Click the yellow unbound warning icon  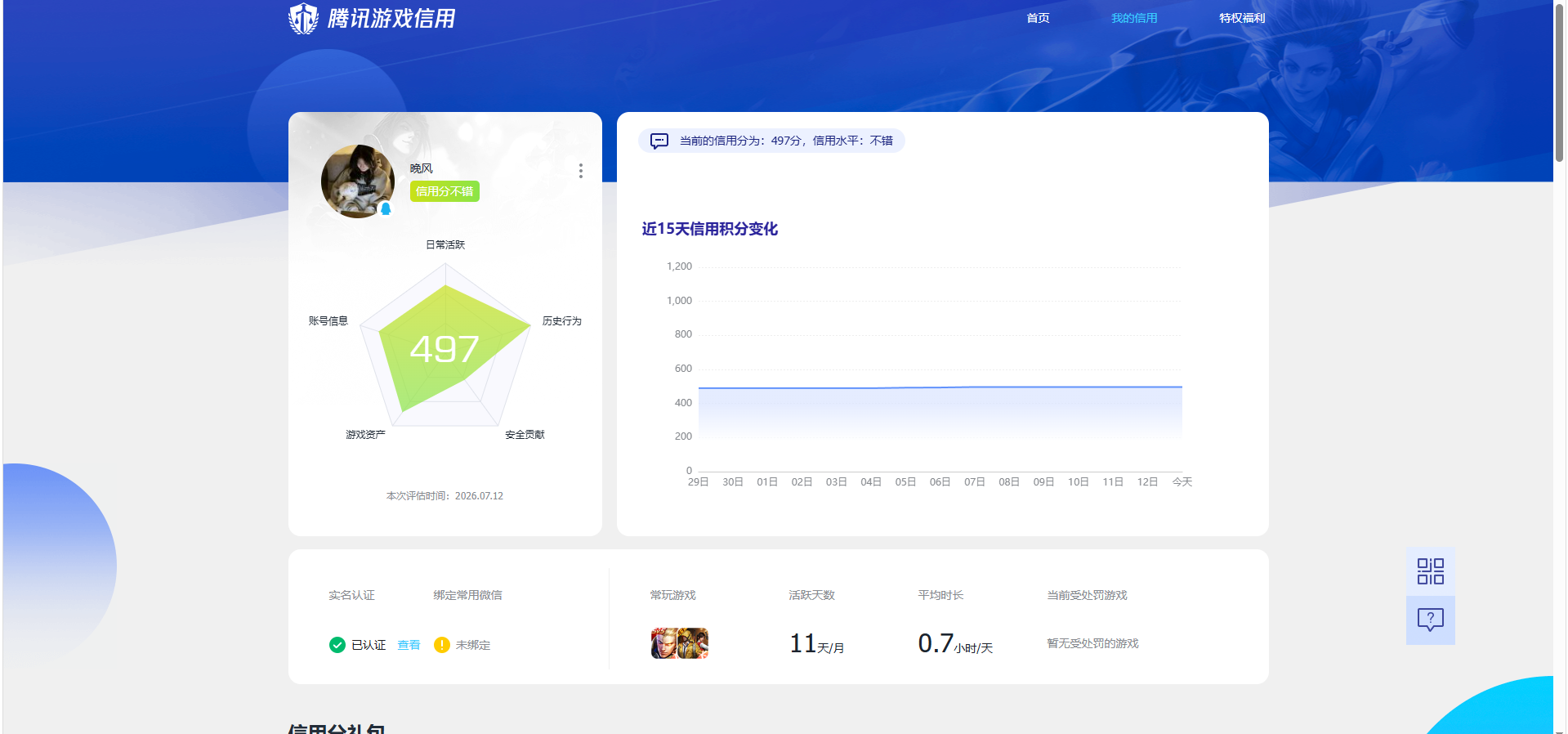[442, 645]
